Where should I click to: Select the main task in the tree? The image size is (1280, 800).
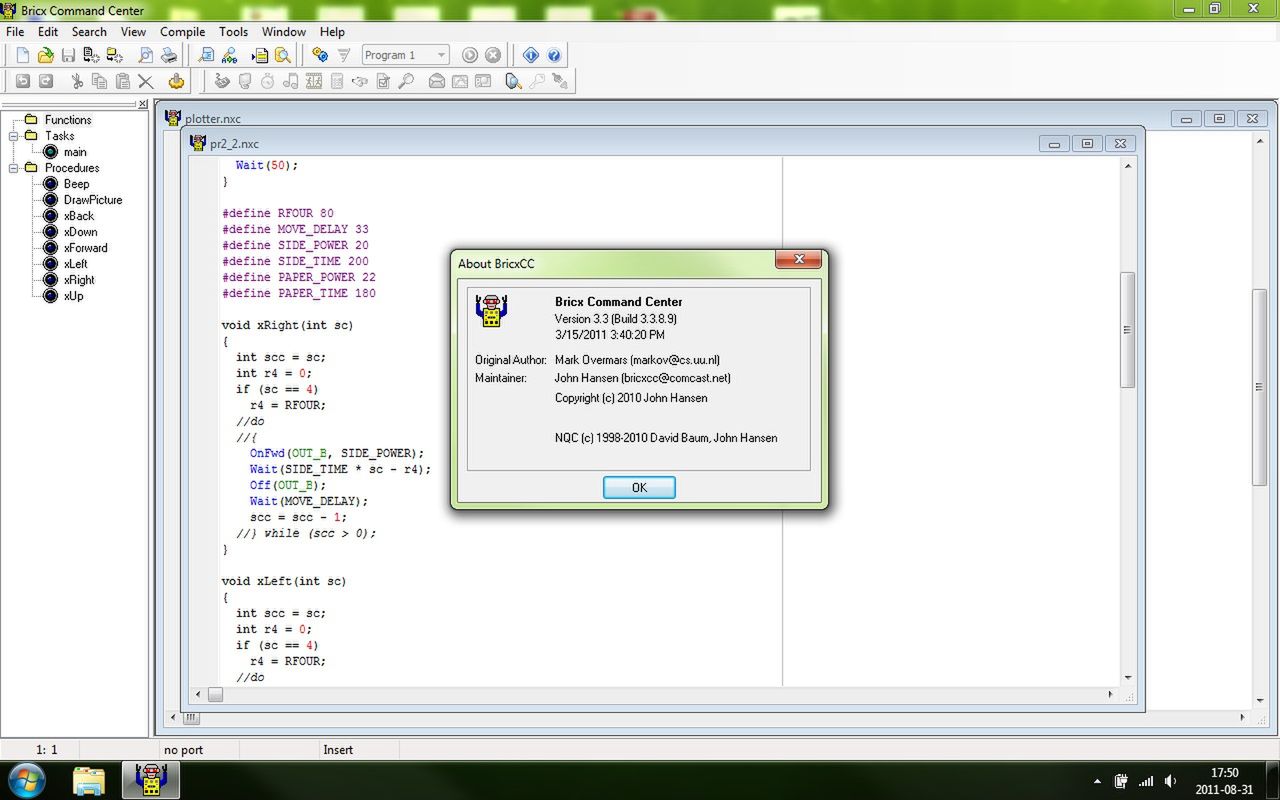(x=75, y=152)
